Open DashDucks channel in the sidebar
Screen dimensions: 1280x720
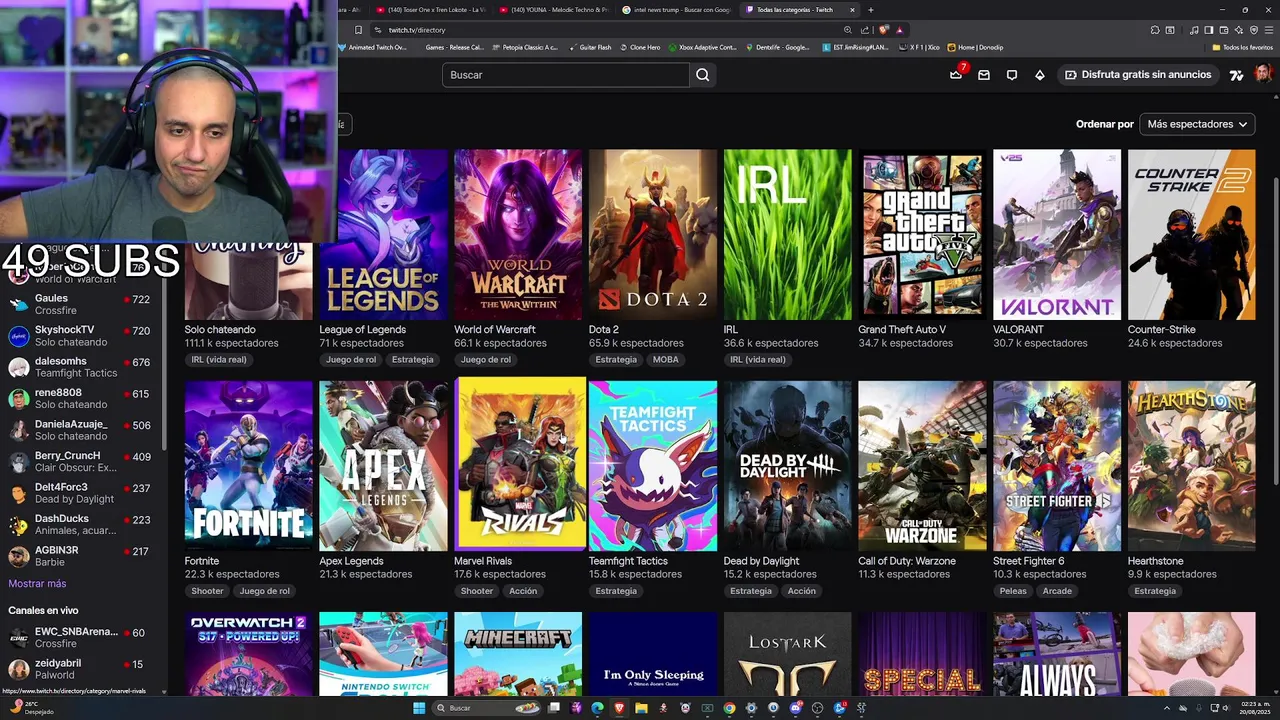tap(80, 525)
